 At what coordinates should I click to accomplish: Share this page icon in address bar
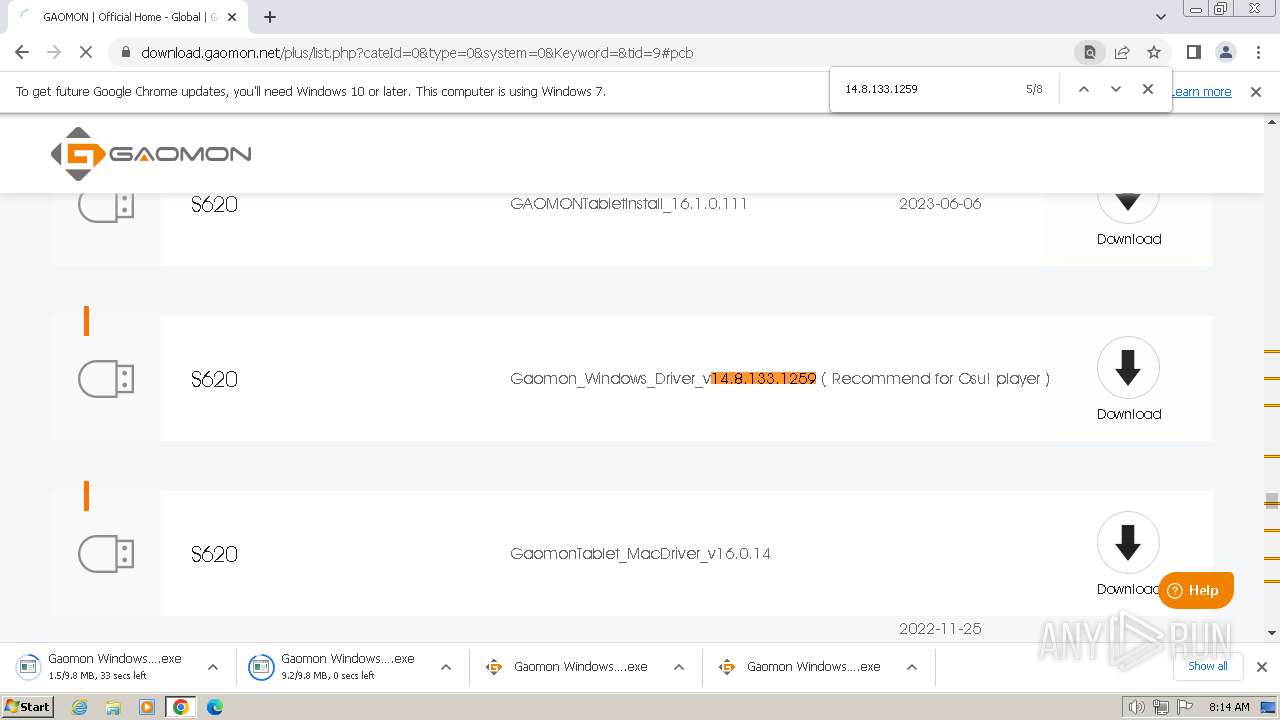tap(1122, 52)
